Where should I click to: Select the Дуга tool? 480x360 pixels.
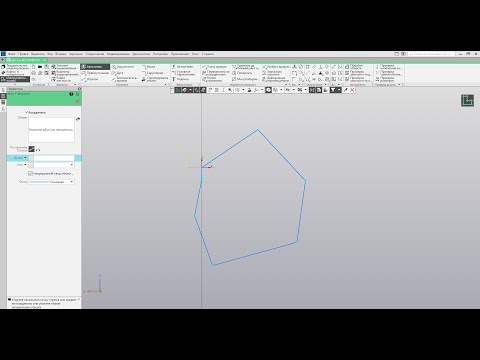pos(117,73)
